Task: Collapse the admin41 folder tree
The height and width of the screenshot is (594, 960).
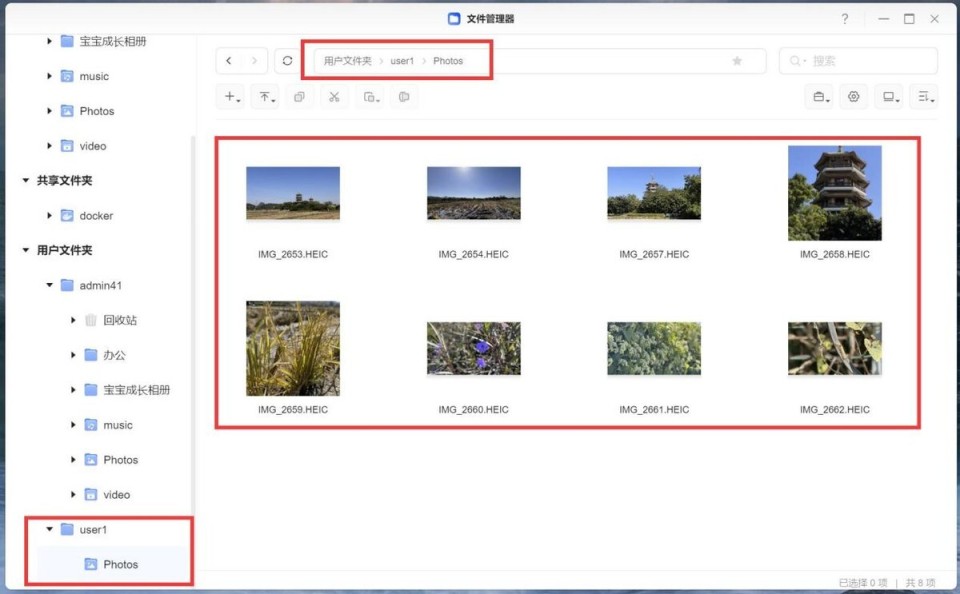Action: [x=50, y=285]
